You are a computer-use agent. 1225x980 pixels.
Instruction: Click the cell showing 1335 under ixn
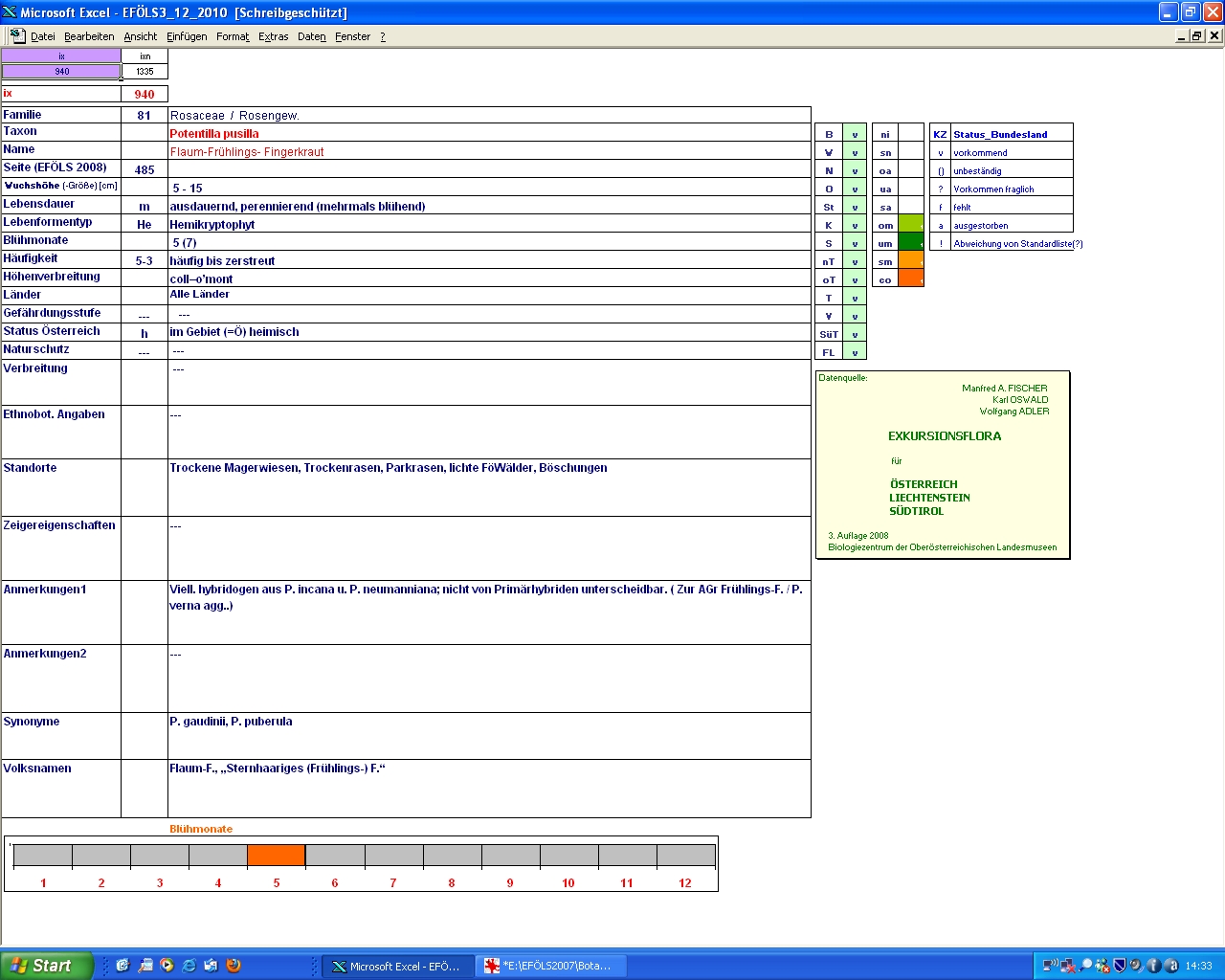tap(145, 72)
